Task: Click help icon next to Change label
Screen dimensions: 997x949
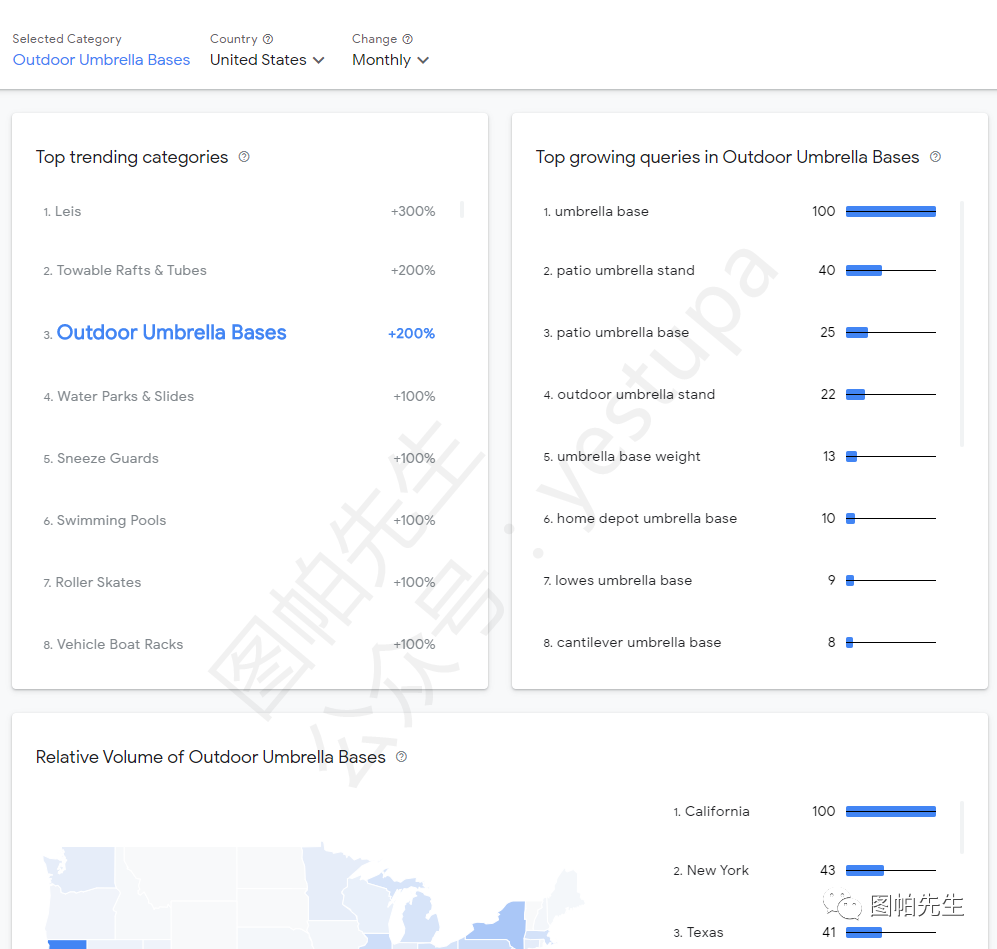Action: pyautogui.click(x=407, y=39)
